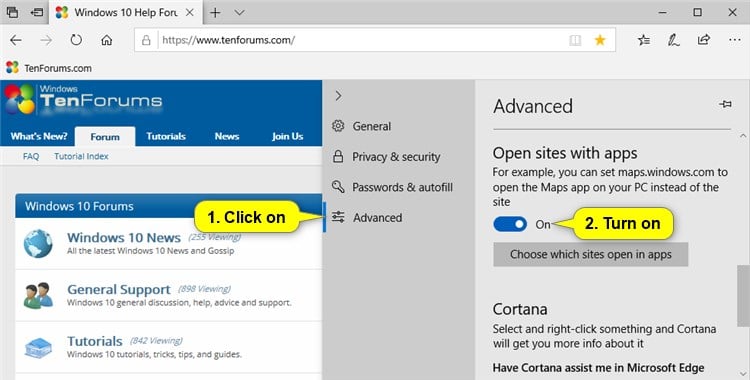Click the Tutorial Index link
Viewport: 750px width, 380px height.
[x=81, y=156]
